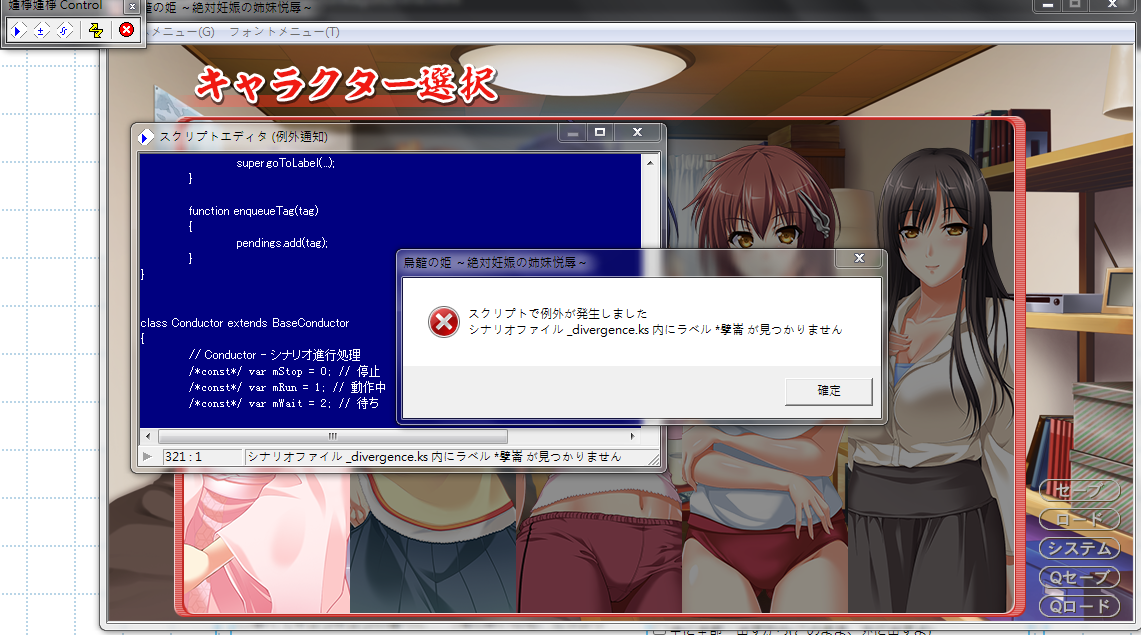This screenshot has width=1141, height=635.
Task: Click the horizontal scrollbar thumb in script editor
Action: (332, 437)
